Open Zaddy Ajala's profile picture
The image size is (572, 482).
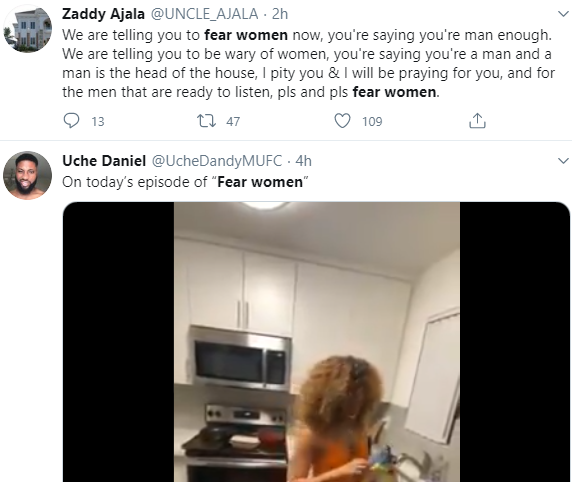point(27,29)
